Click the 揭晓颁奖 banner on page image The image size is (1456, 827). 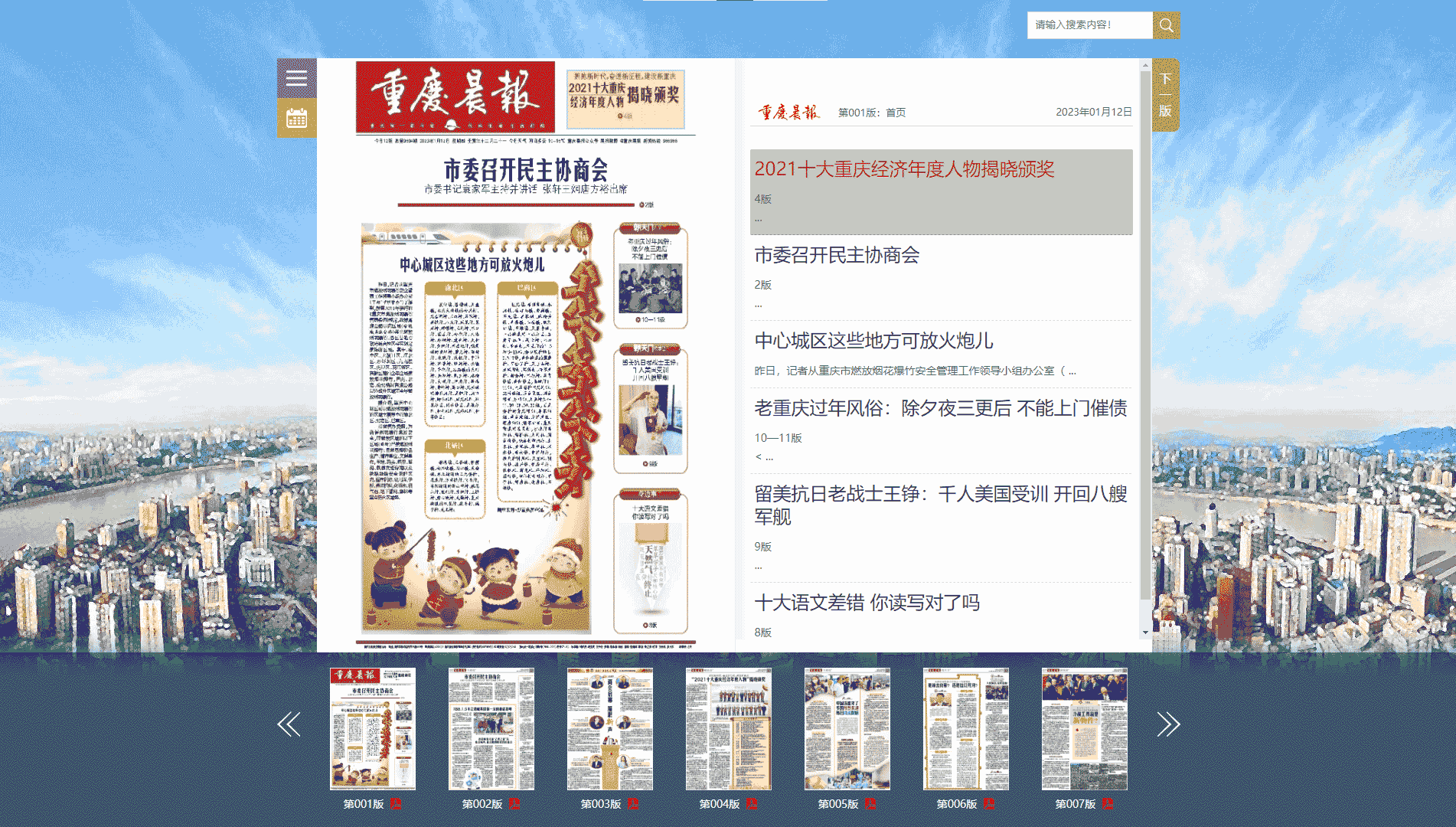(x=625, y=99)
